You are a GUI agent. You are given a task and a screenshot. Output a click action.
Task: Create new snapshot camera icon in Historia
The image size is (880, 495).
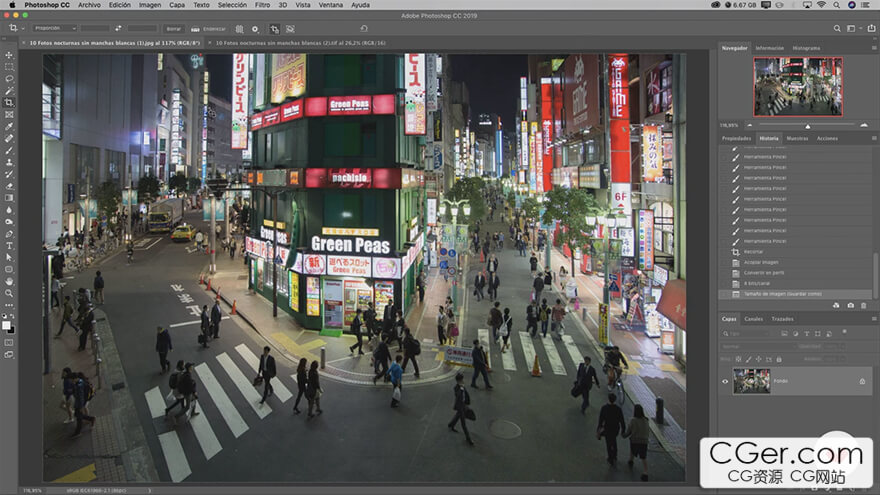click(850, 305)
